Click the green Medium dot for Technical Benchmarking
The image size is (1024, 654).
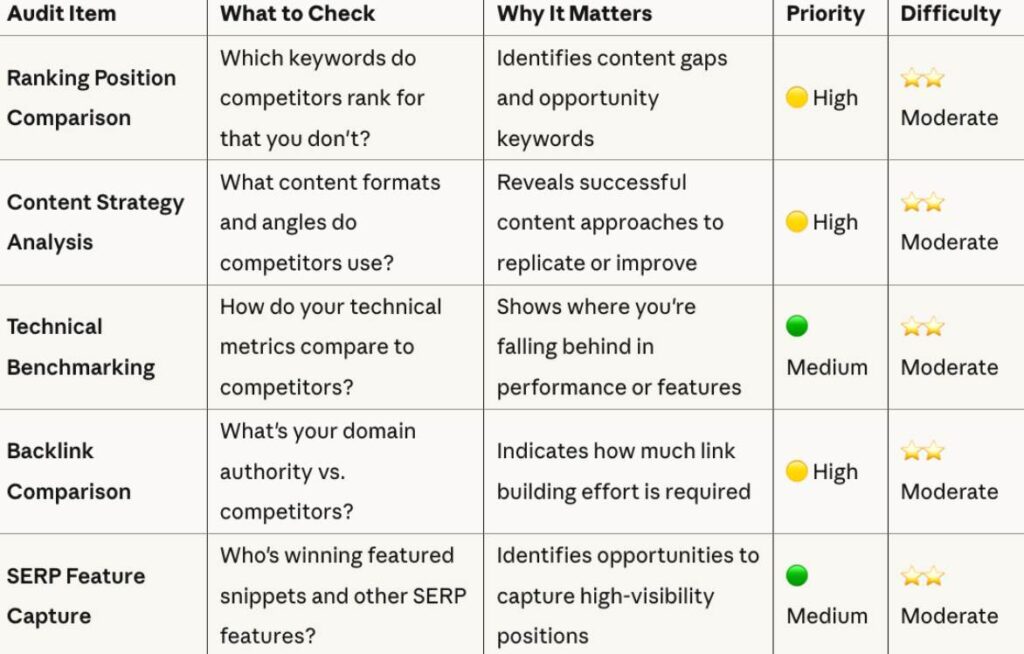[797, 326]
